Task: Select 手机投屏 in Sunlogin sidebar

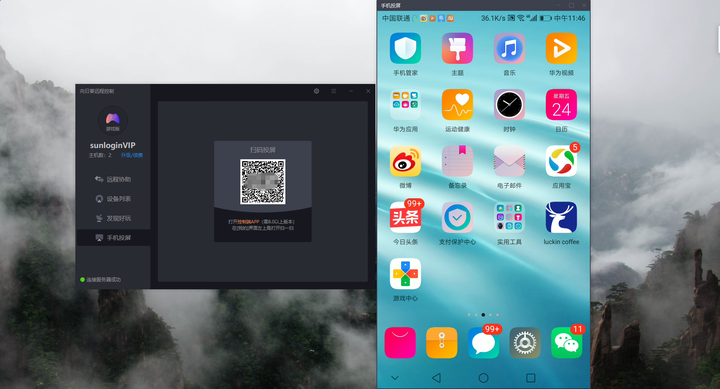Action: coord(113,237)
